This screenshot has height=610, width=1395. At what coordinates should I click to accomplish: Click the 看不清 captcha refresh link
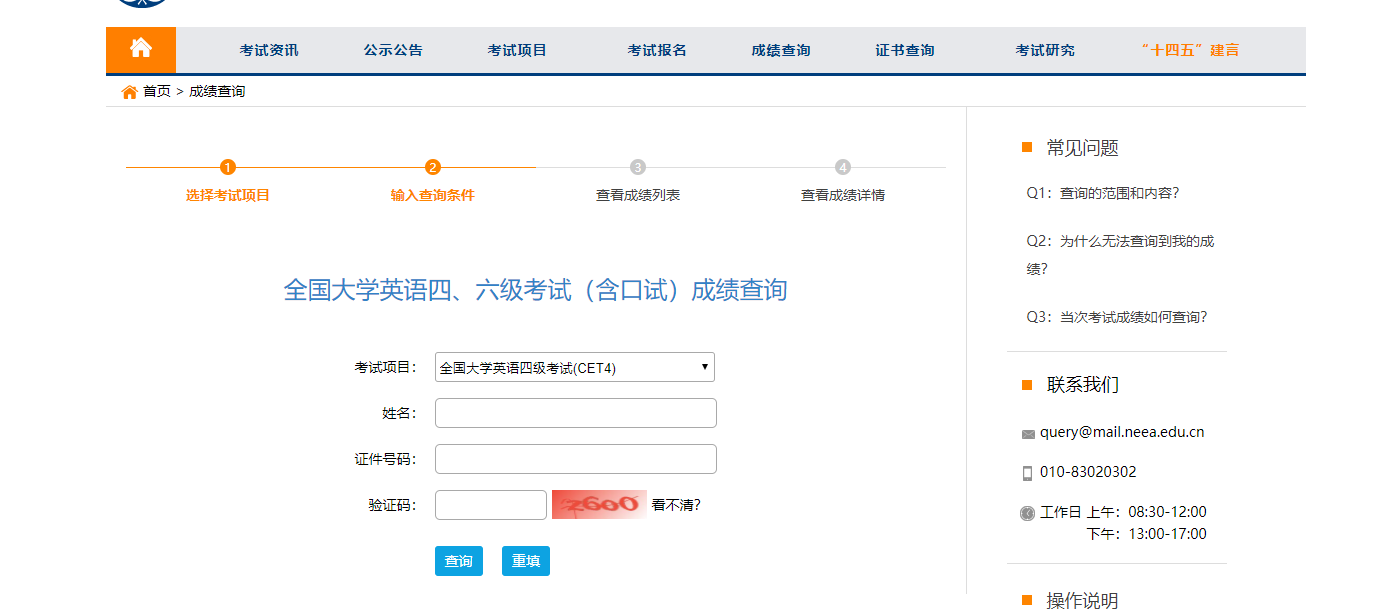pyautogui.click(x=676, y=505)
